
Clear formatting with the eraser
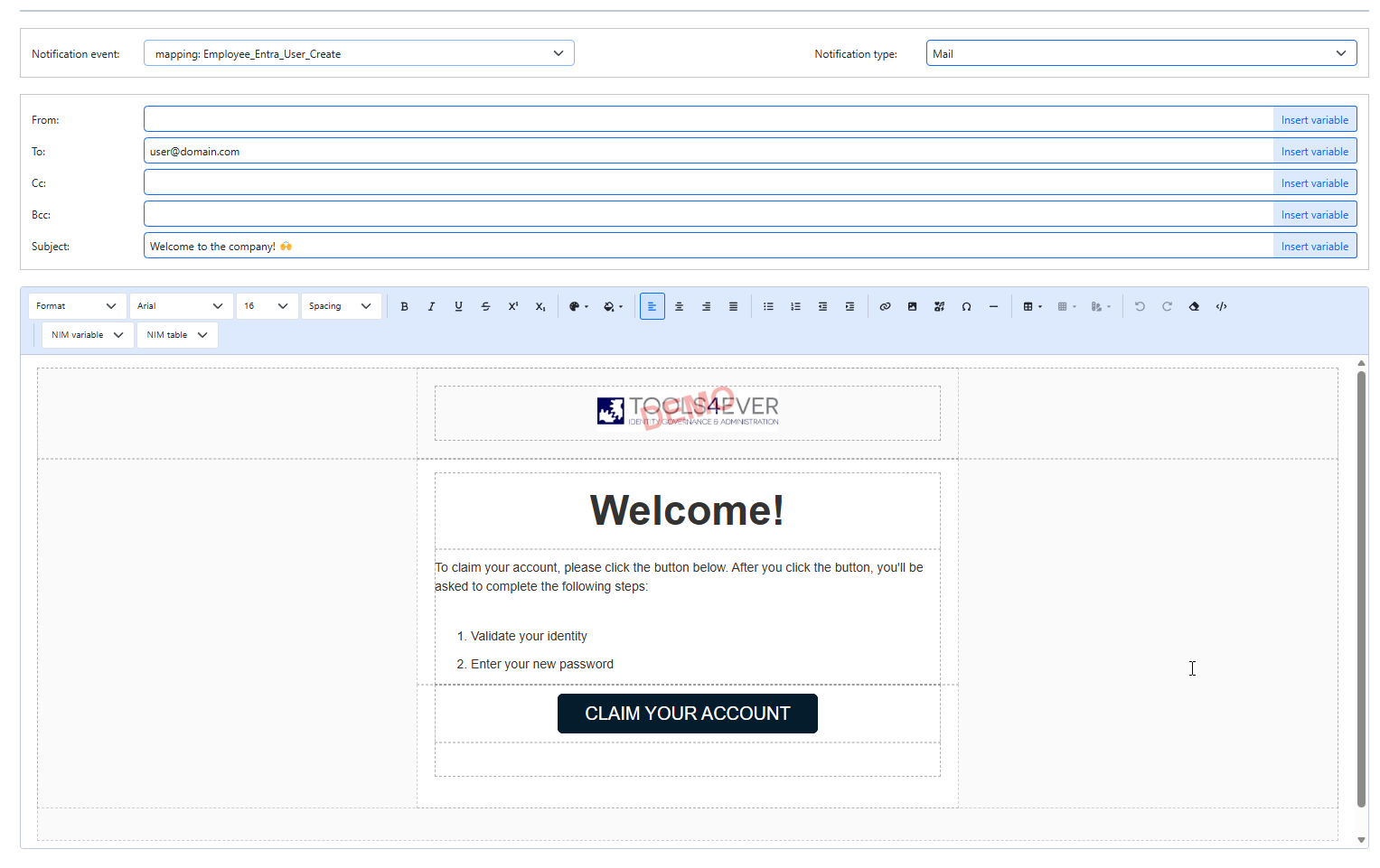[1194, 306]
